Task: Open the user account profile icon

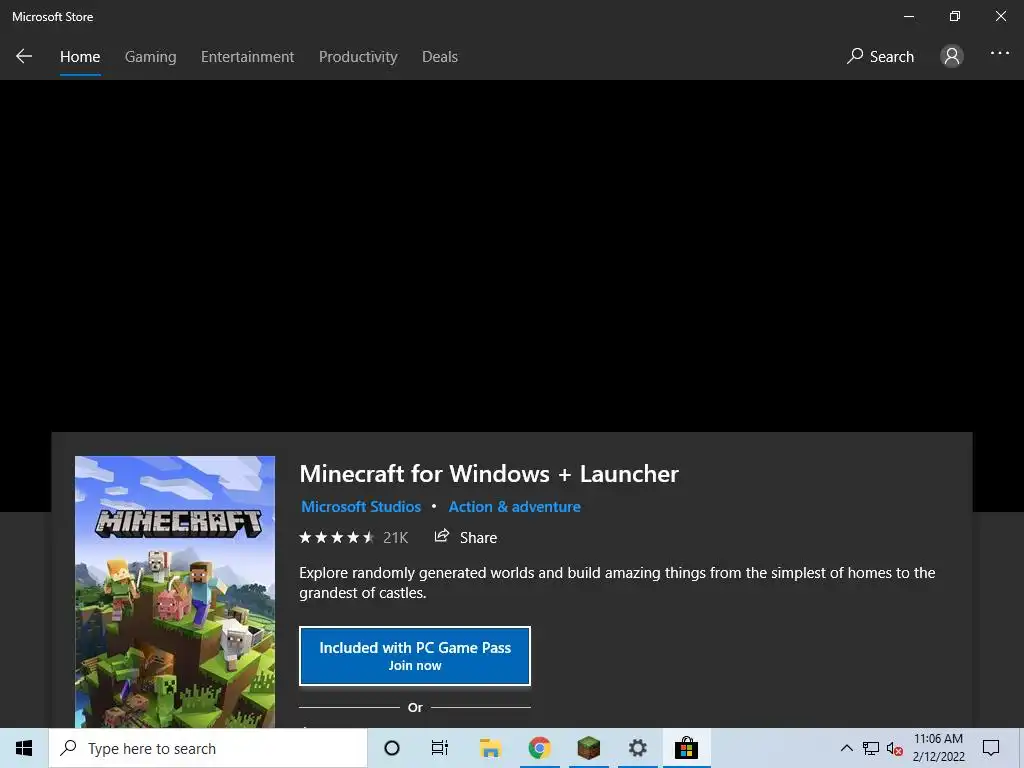Action: click(952, 56)
